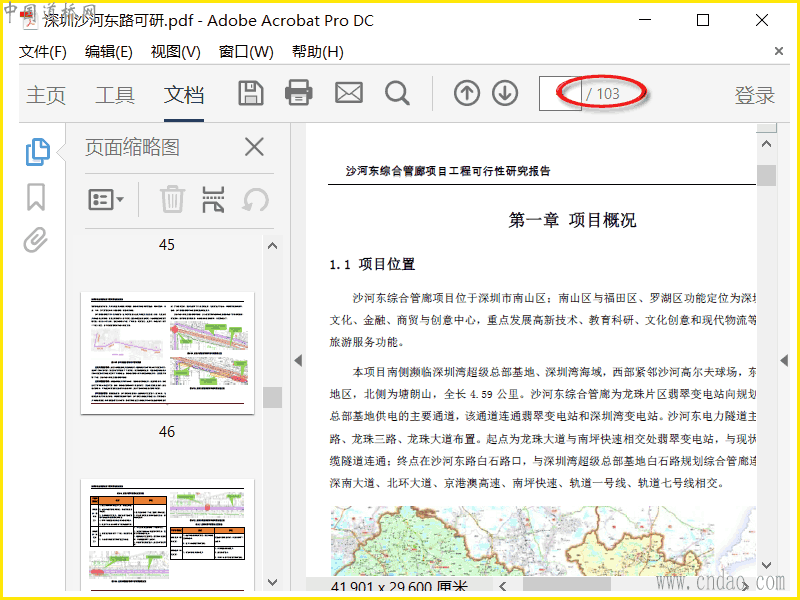Click the map image in the document

pyautogui.click(x=543, y=541)
